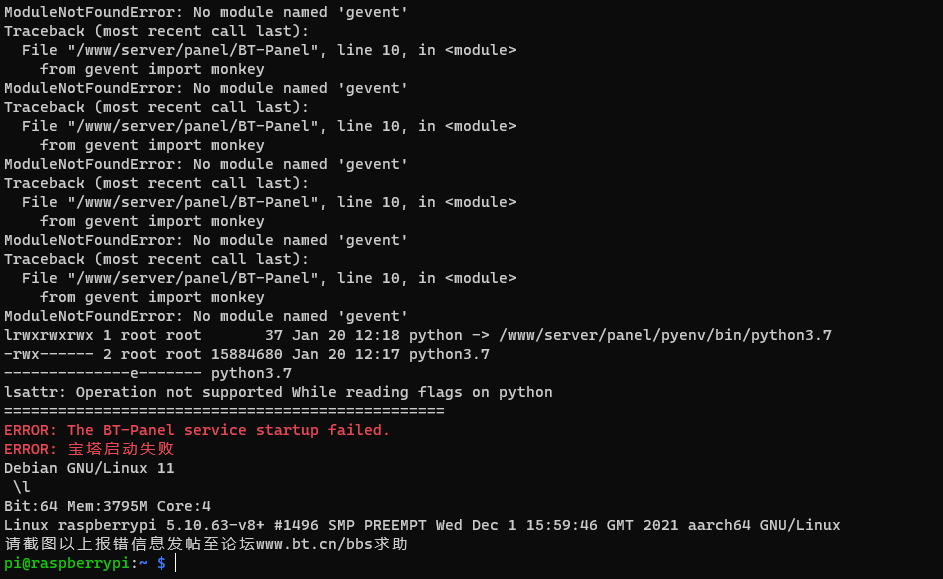Click the equals-sign separator line

(x=224, y=411)
